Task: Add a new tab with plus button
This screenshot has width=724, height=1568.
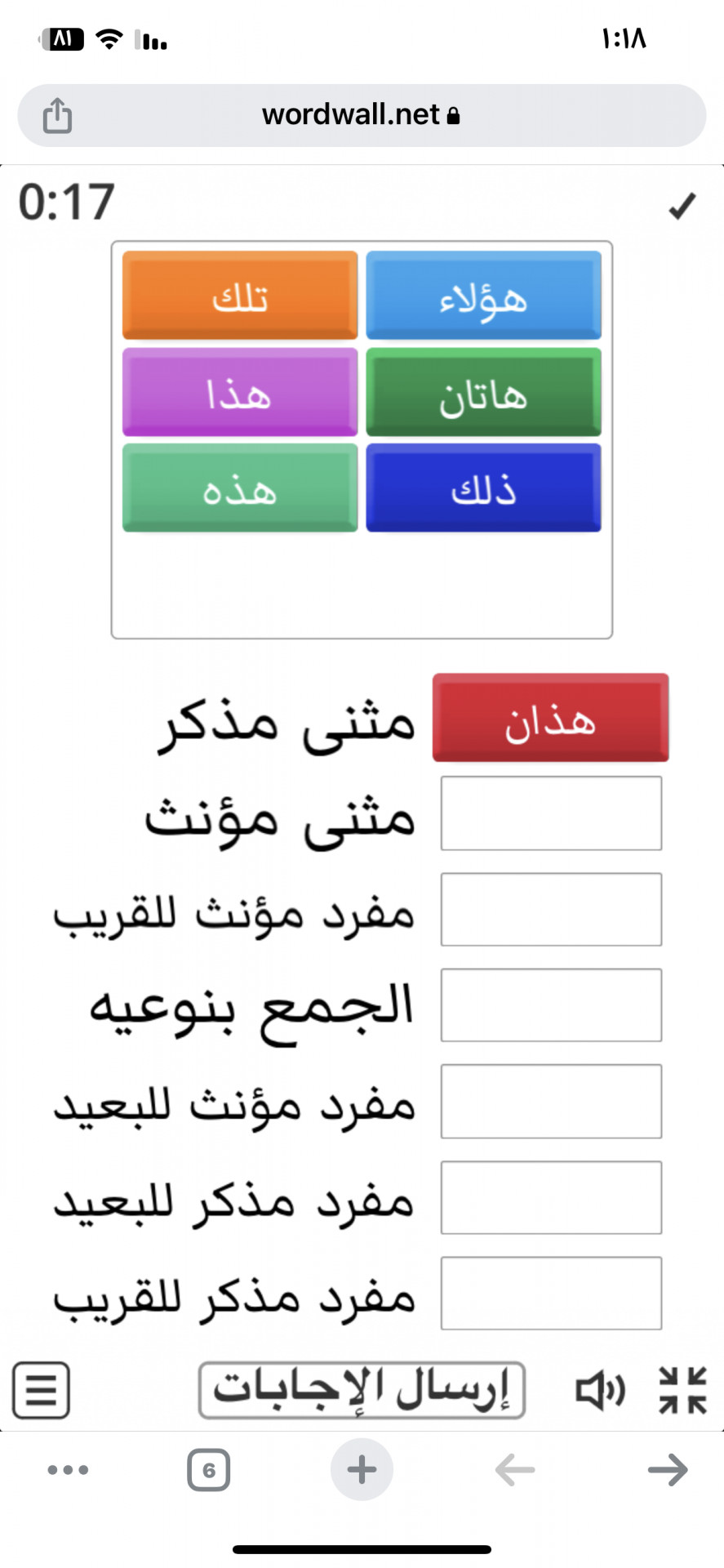Action: tap(362, 1469)
